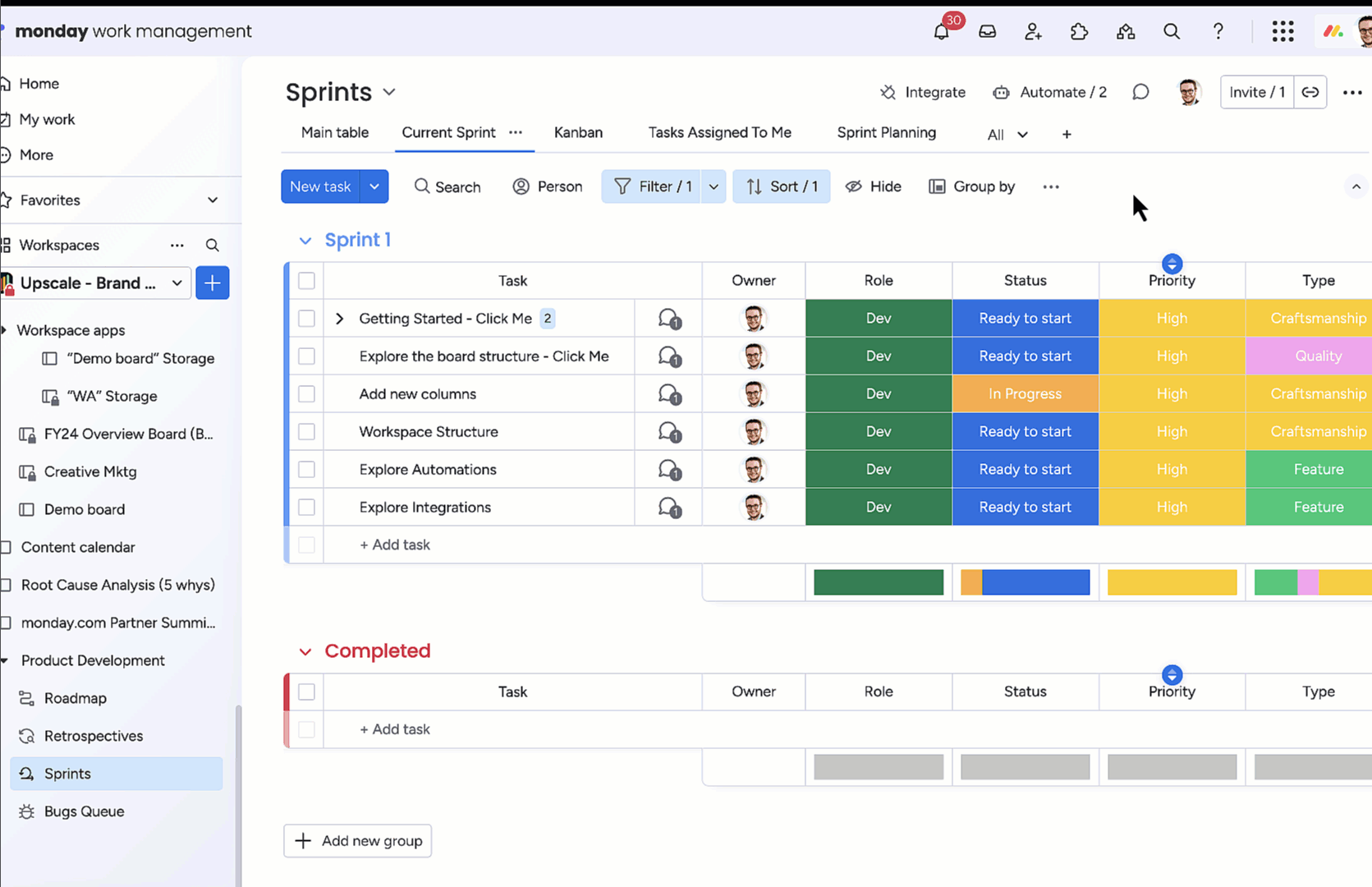Select all tasks in Completed group checkbox
1372x887 pixels.
coord(306,692)
